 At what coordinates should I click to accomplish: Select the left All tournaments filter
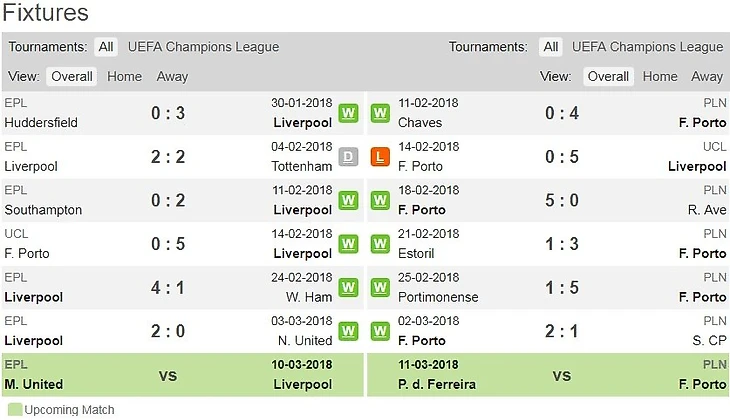[x=106, y=47]
